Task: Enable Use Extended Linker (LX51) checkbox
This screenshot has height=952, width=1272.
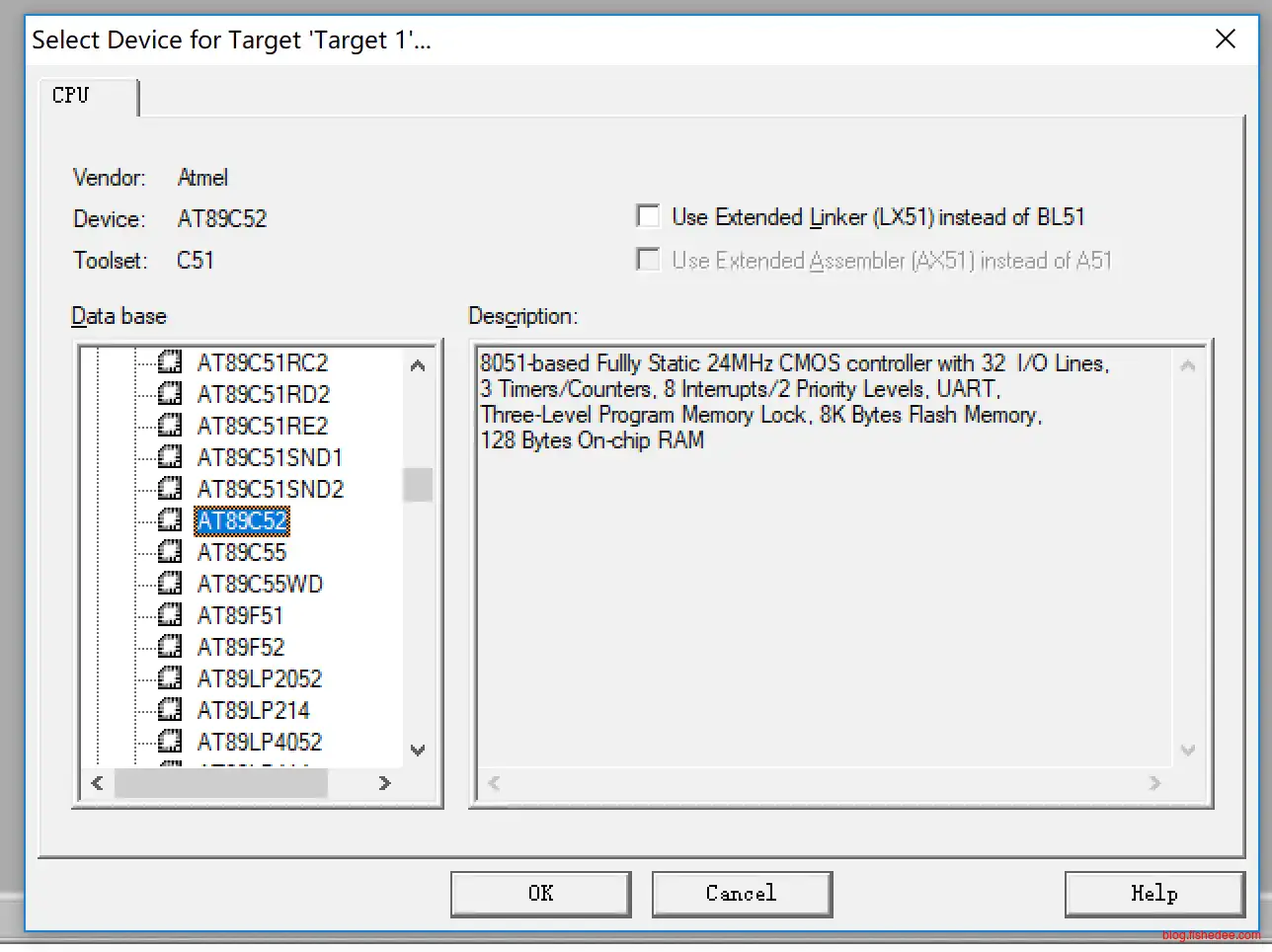Action: click(649, 216)
